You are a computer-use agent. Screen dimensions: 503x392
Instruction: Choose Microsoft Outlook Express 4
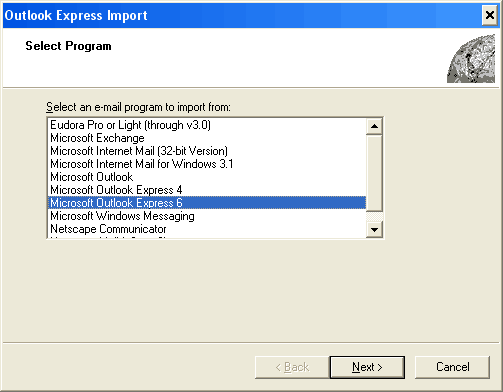[x=116, y=190]
